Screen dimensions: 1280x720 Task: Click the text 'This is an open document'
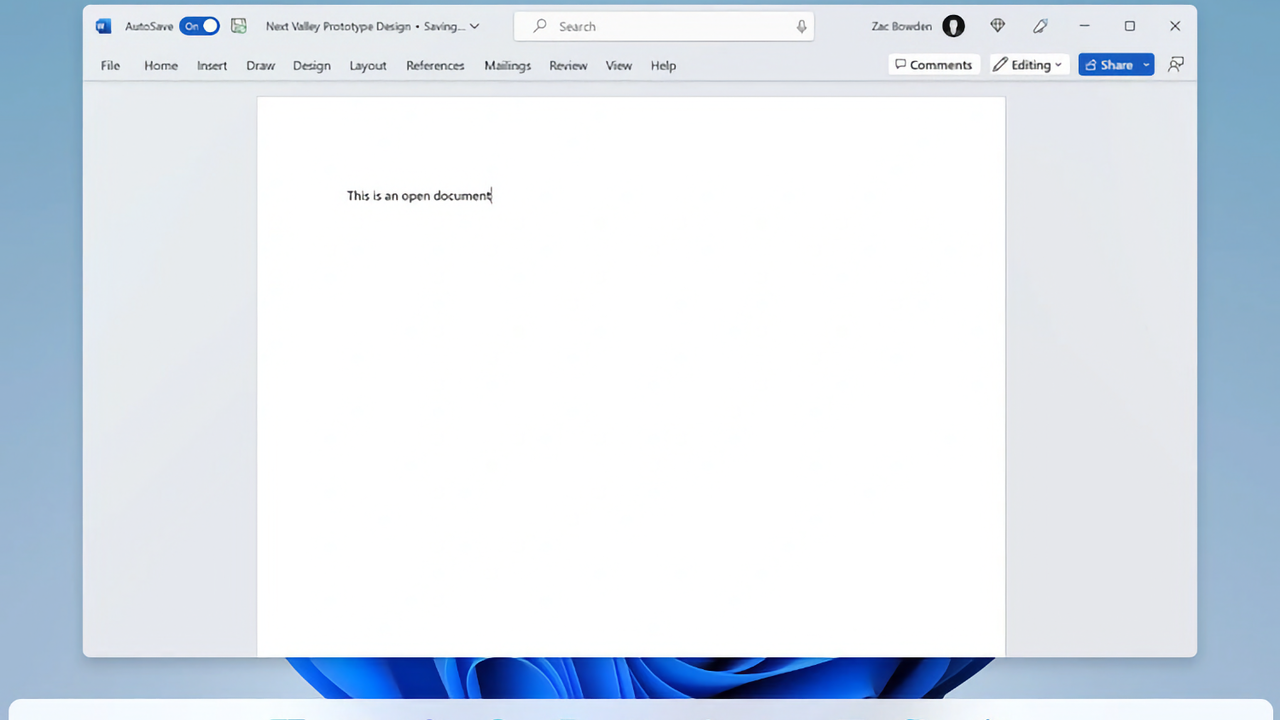pyautogui.click(x=419, y=196)
